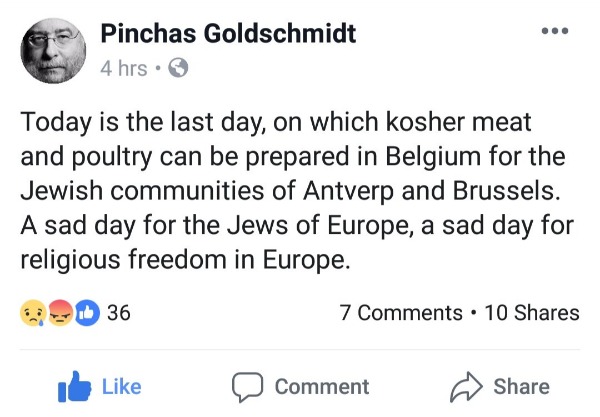Open the list of 36 reactions

coord(119,313)
